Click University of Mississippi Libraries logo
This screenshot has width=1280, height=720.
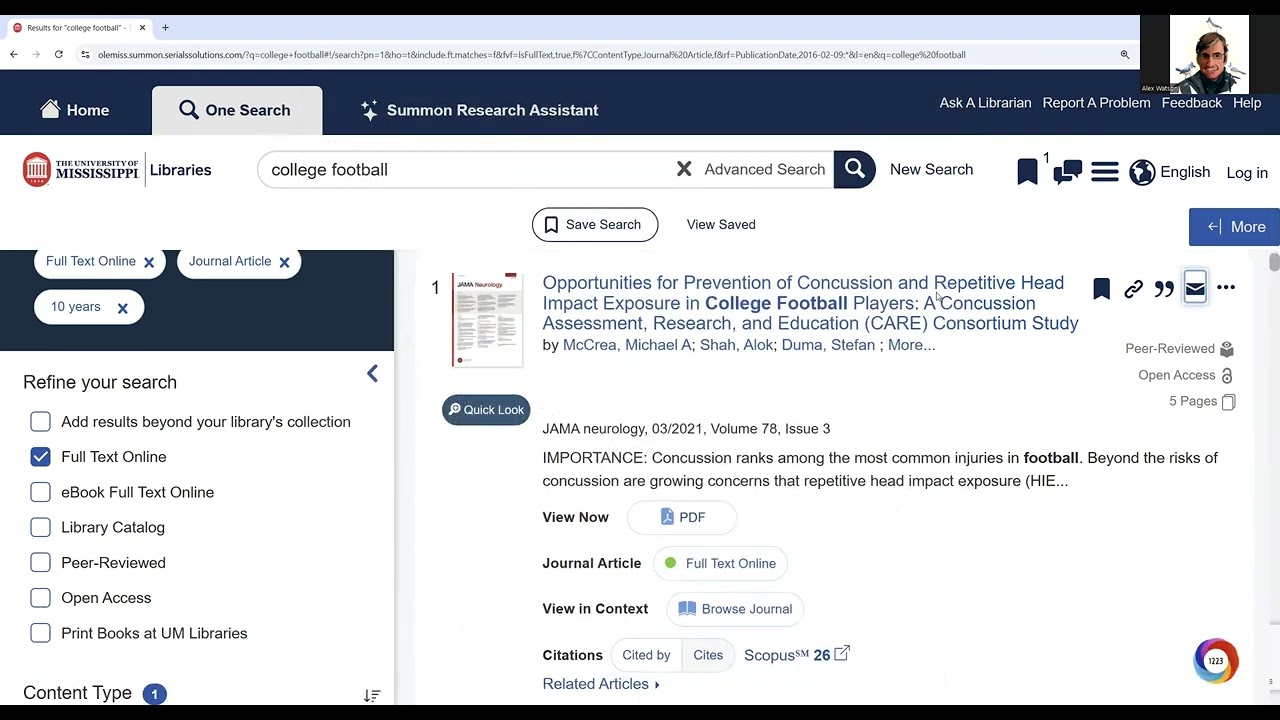117,170
